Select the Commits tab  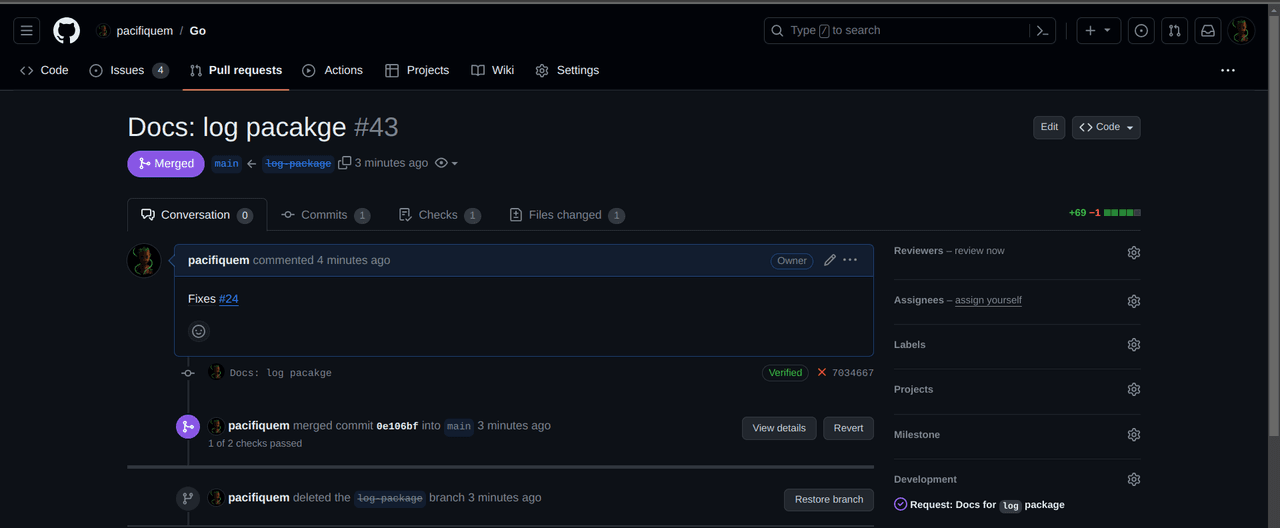click(x=325, y=215)
